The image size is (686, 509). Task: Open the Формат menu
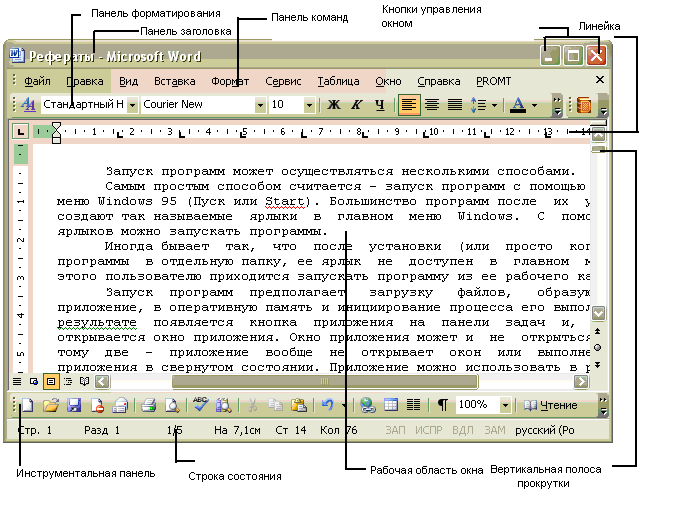point(230,81)
